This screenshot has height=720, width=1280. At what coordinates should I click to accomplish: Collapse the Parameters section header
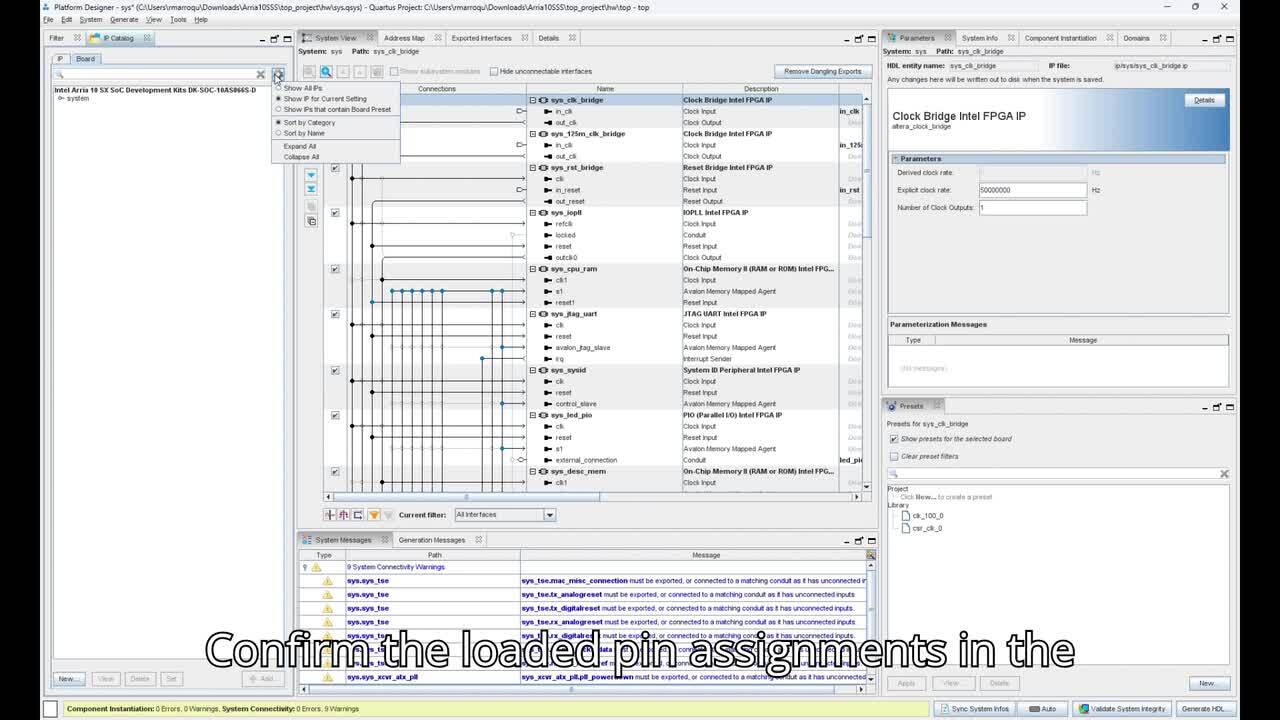tap(895, 159)
